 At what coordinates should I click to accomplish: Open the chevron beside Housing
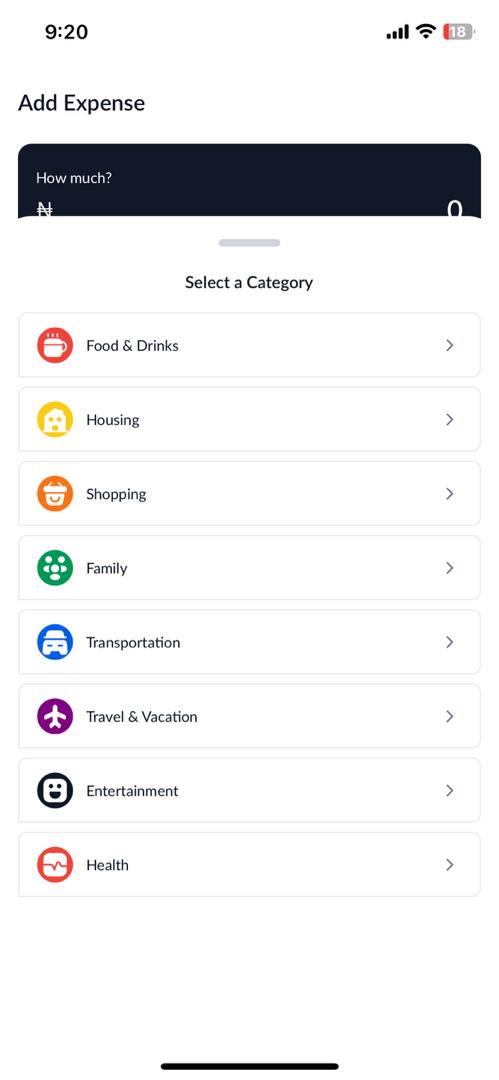[449, 419]
